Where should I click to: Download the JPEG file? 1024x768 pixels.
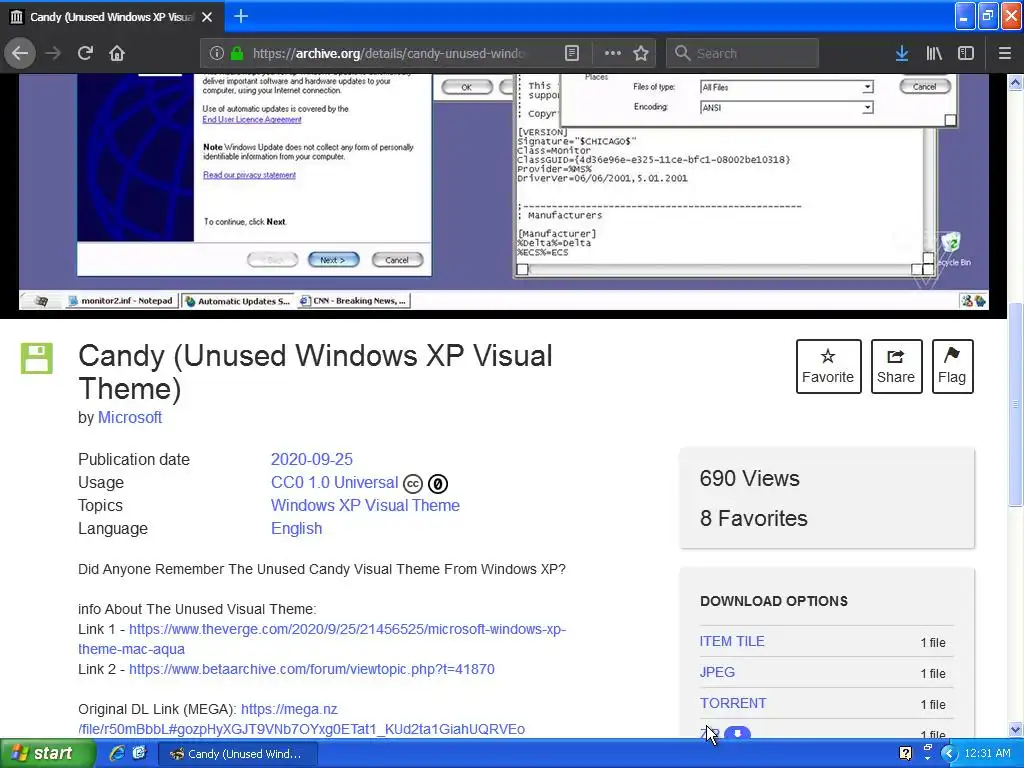[717, 672]
